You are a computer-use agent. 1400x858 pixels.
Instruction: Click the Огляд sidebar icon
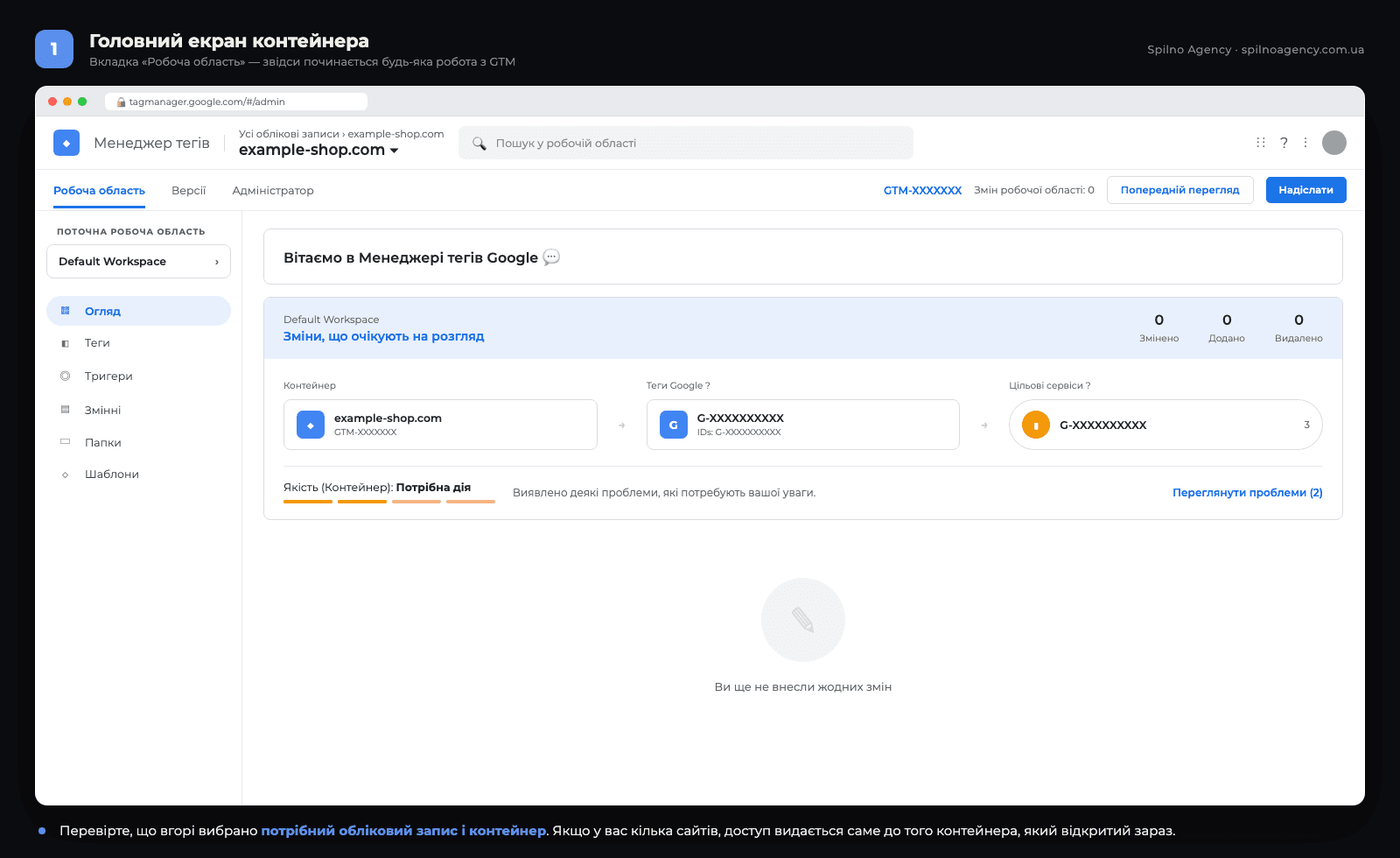point(65,311)
